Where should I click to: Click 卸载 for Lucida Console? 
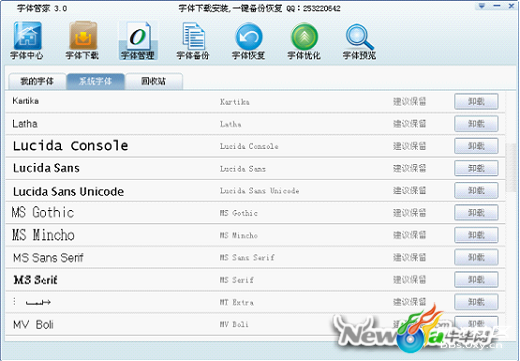pos(476,146)
